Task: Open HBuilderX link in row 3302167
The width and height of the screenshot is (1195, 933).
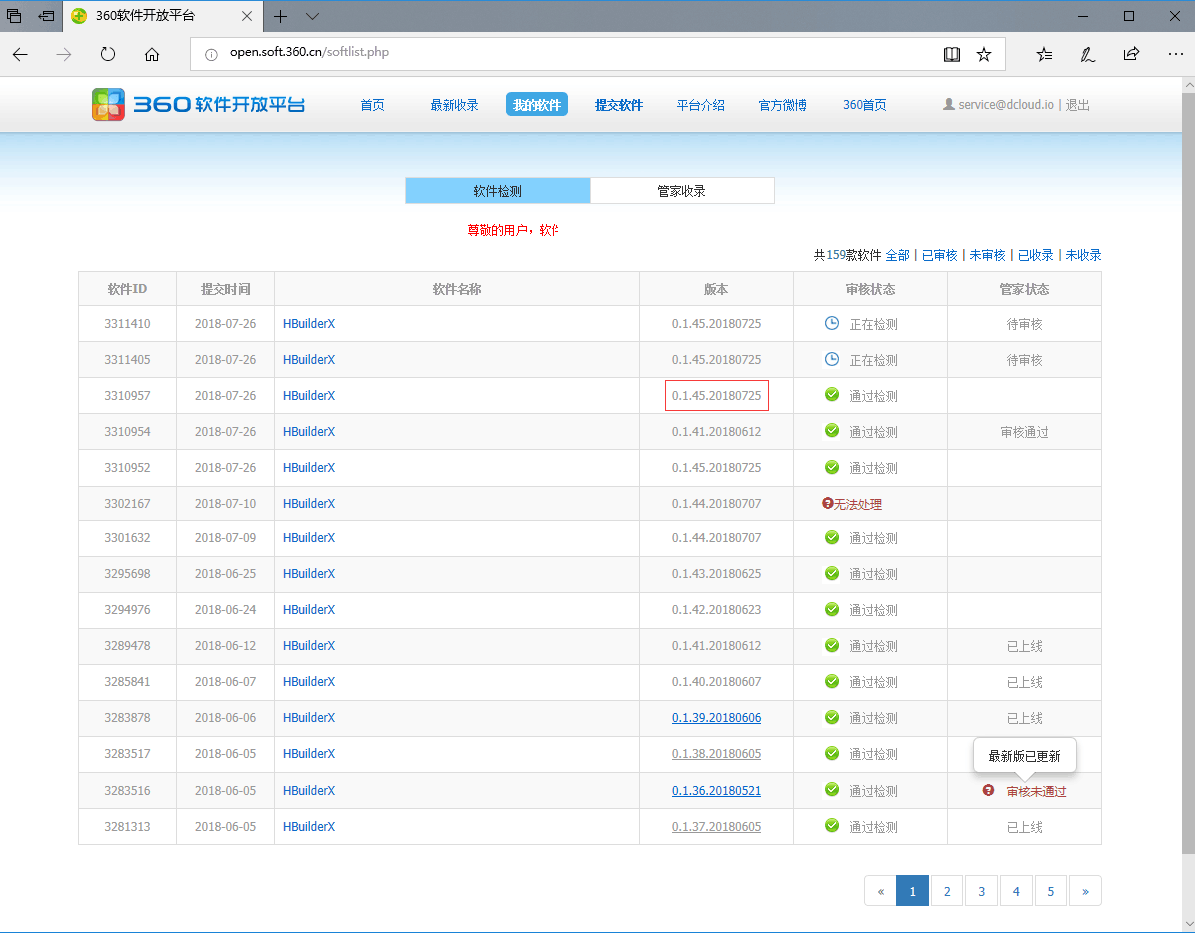Action: pos(309,504)
